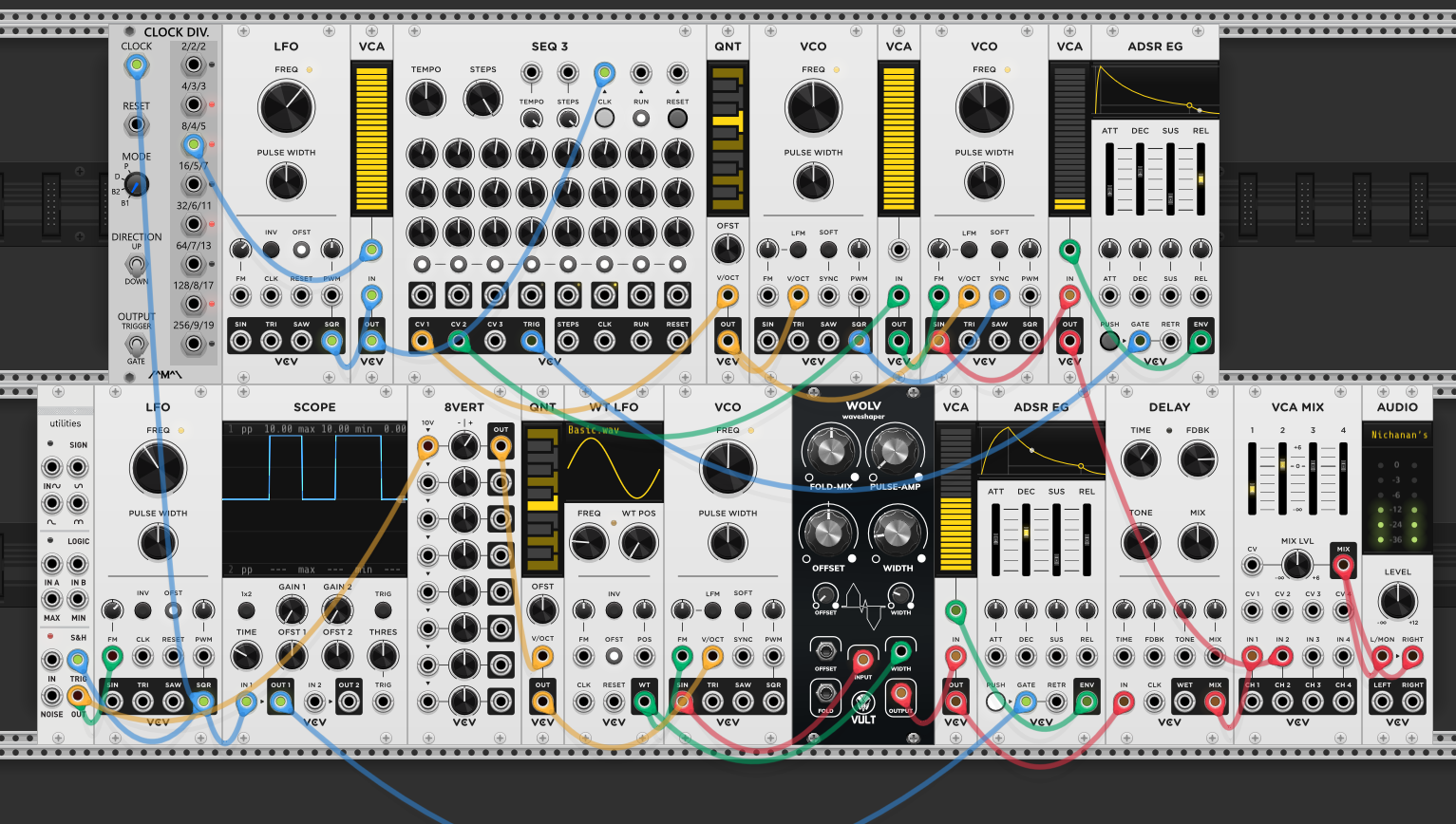Toggle the 1x2 button on SCOPE

(247, 610)
